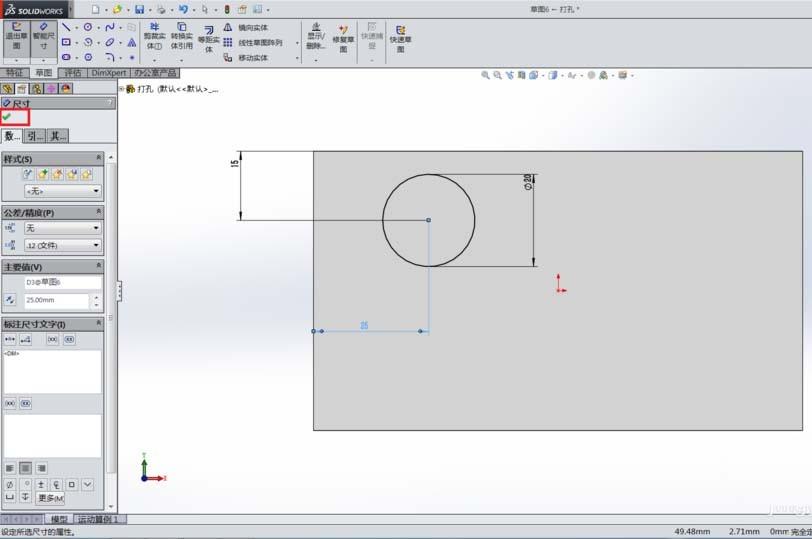
Task: Select the Polygon sketch tool
Action: point(88,57)
